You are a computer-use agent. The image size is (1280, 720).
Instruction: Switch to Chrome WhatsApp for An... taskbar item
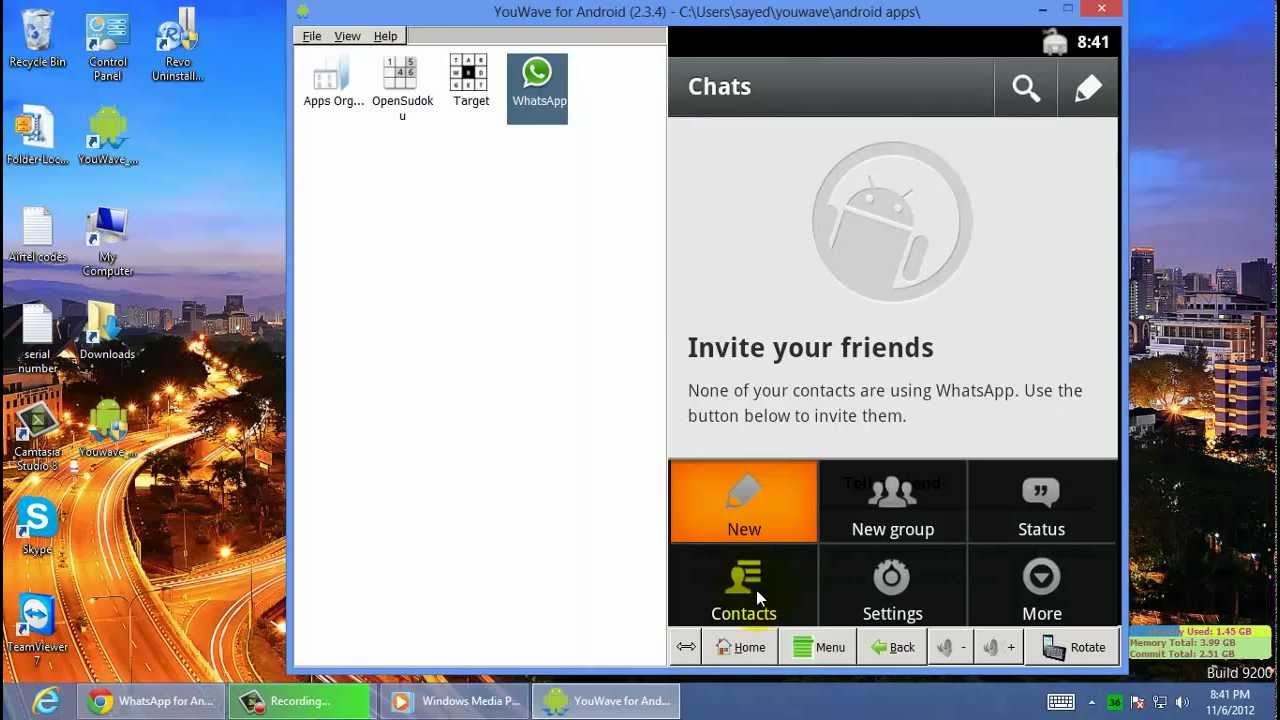point(151,701)
